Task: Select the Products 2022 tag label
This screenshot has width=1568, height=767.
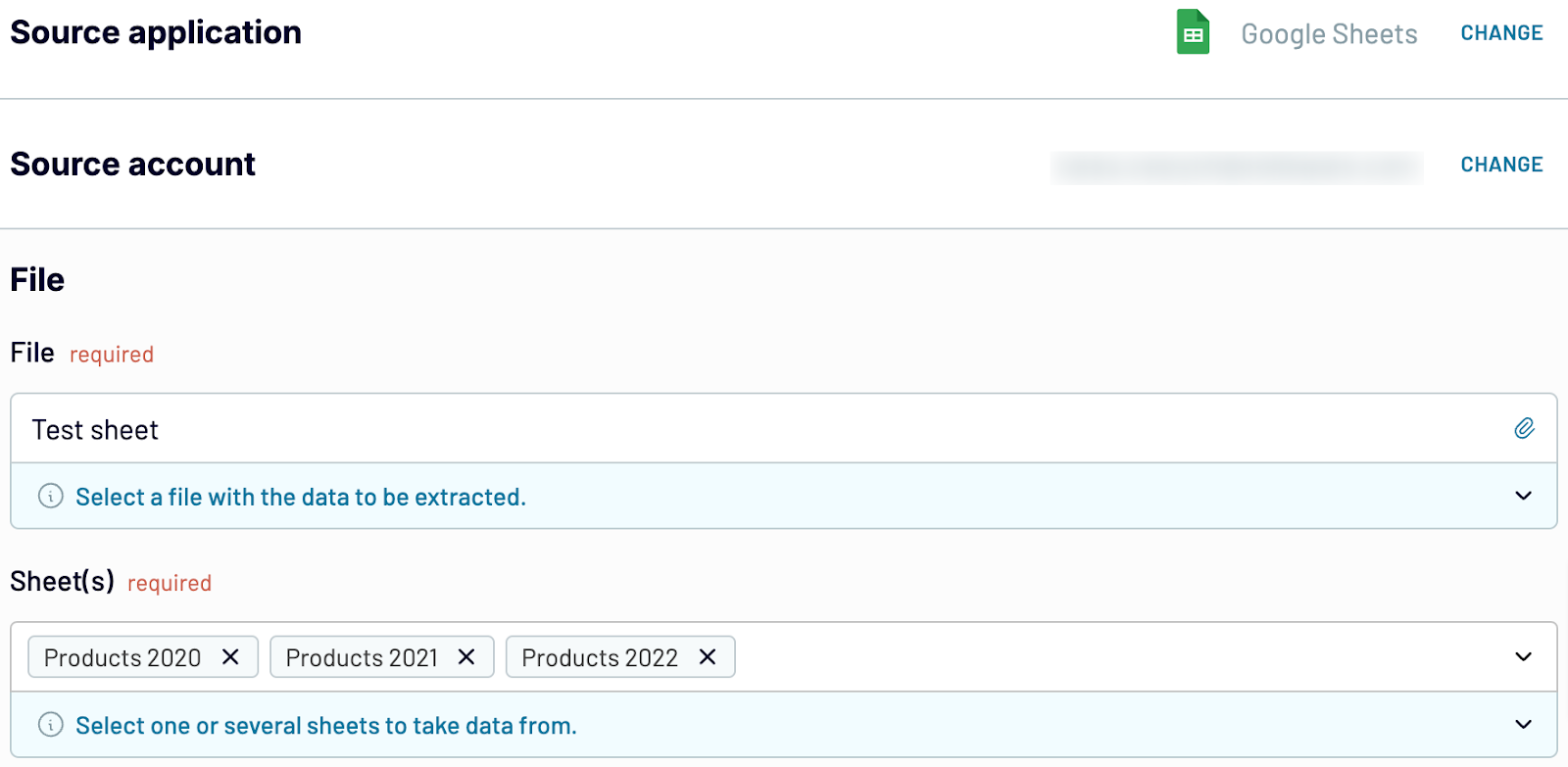Action: [x=600, y=657]
